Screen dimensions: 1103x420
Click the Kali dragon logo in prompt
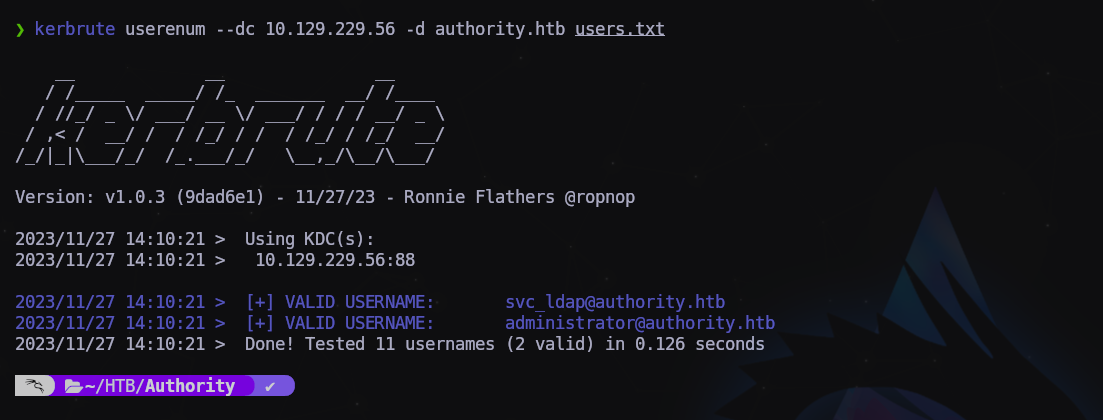click(x=35, y=386)
